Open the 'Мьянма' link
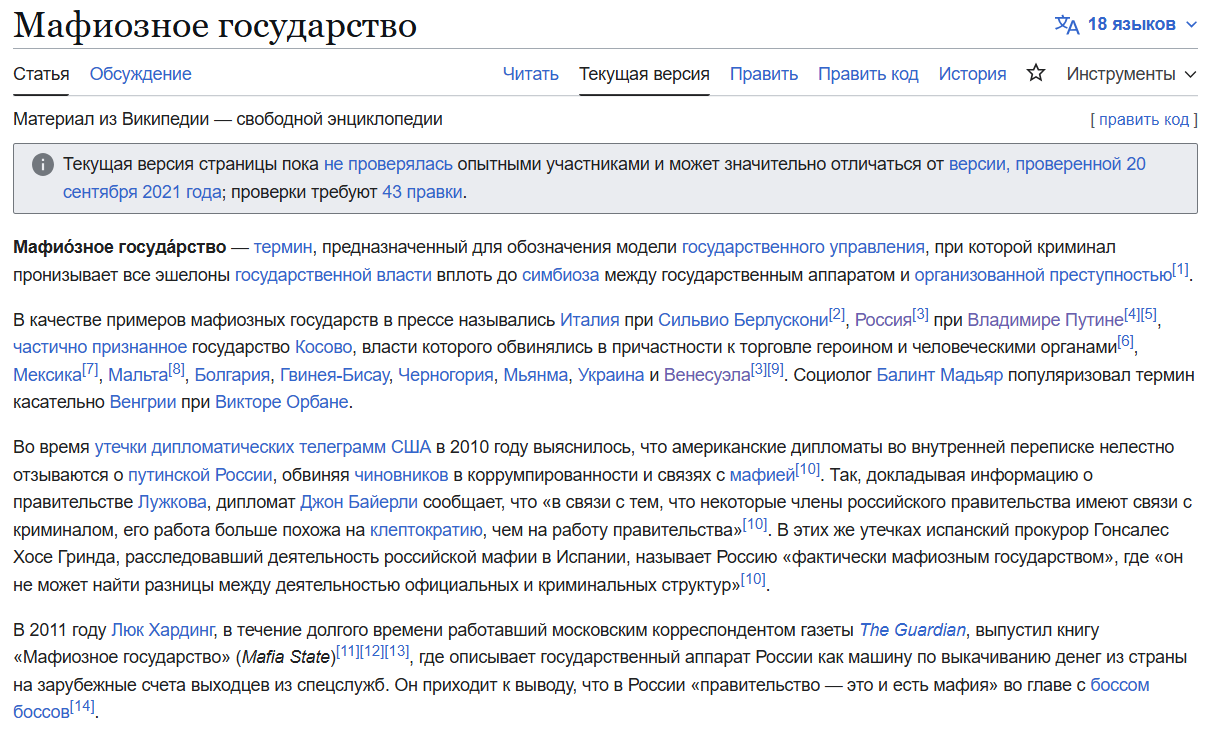Viewport: 1218px width, 734px height. [x=536, y=375]
